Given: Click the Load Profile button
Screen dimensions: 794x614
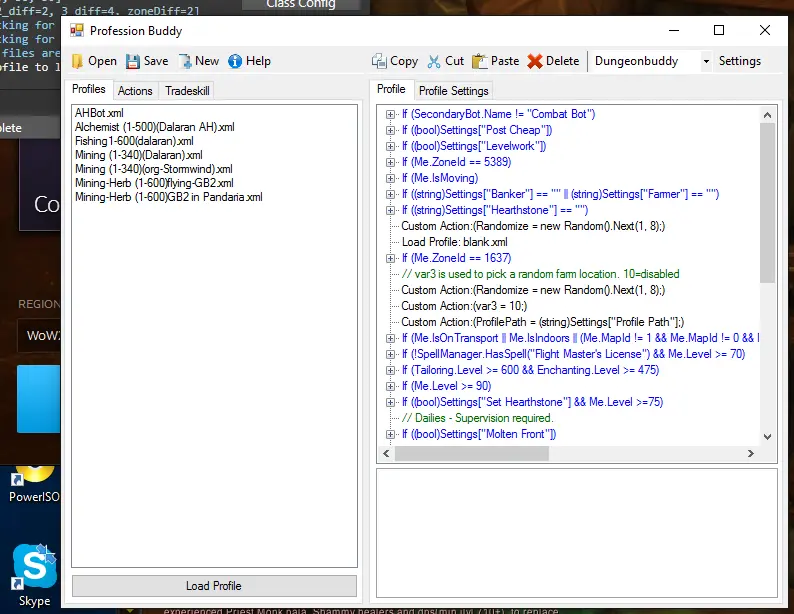Looking at the screenshot, I should [x=214, y=586].
